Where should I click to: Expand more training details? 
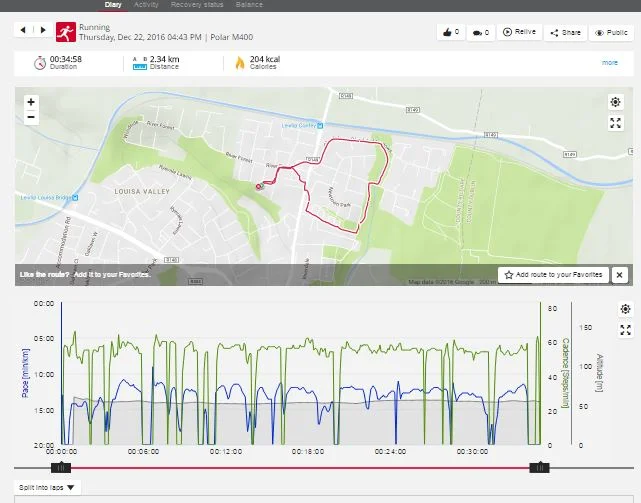609,62
